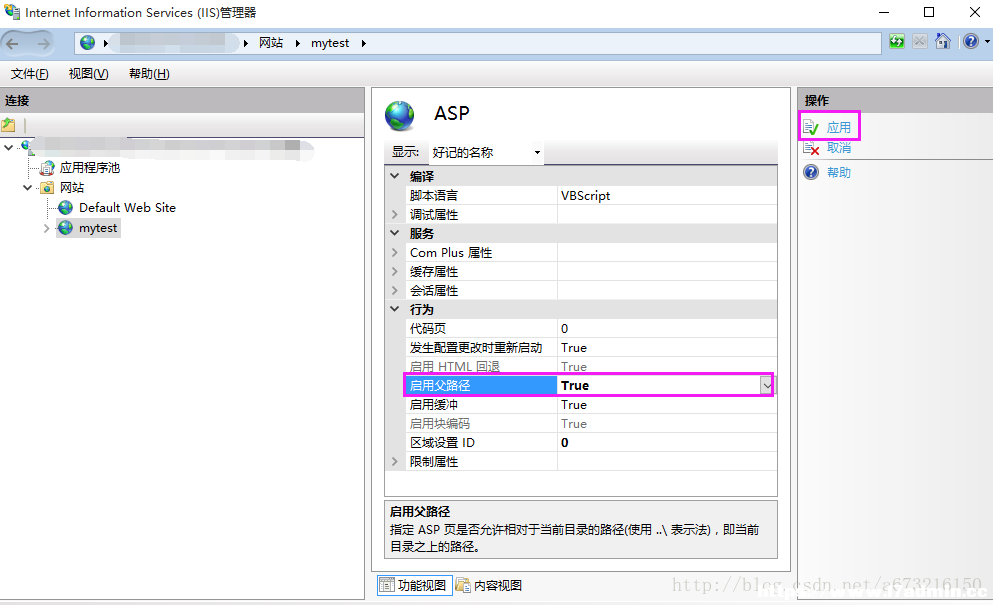
Task: Open 帮助 link in Actions pane
Action: point(838,172)
